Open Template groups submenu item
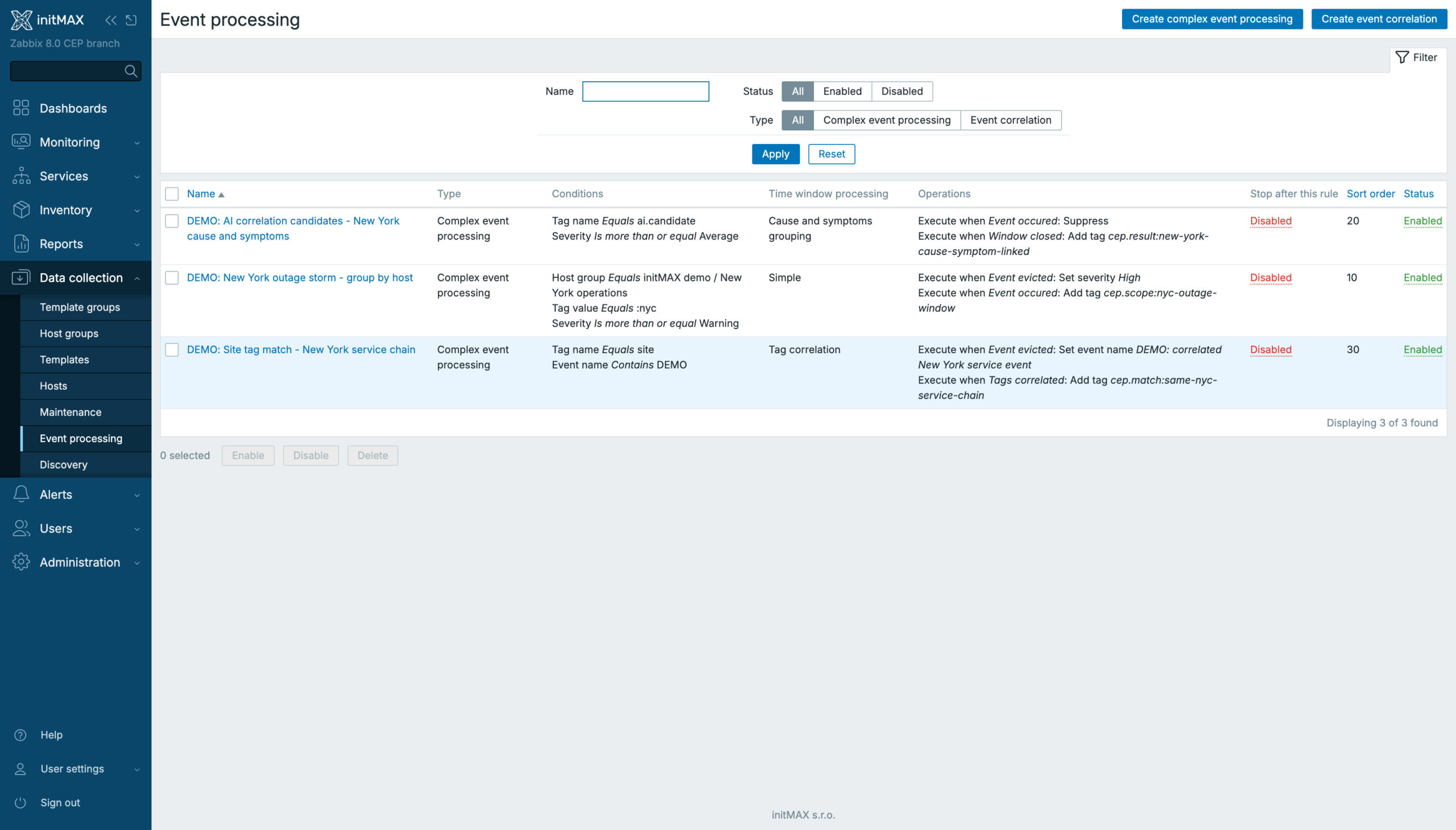The height and width of the screenshot is (830, 1456). coord(86,307)
